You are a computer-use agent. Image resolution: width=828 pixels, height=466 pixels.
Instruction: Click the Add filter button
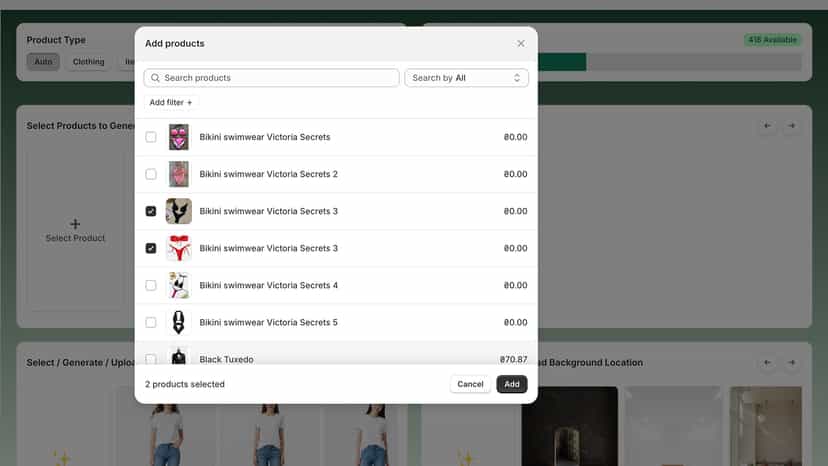[171, 102]
